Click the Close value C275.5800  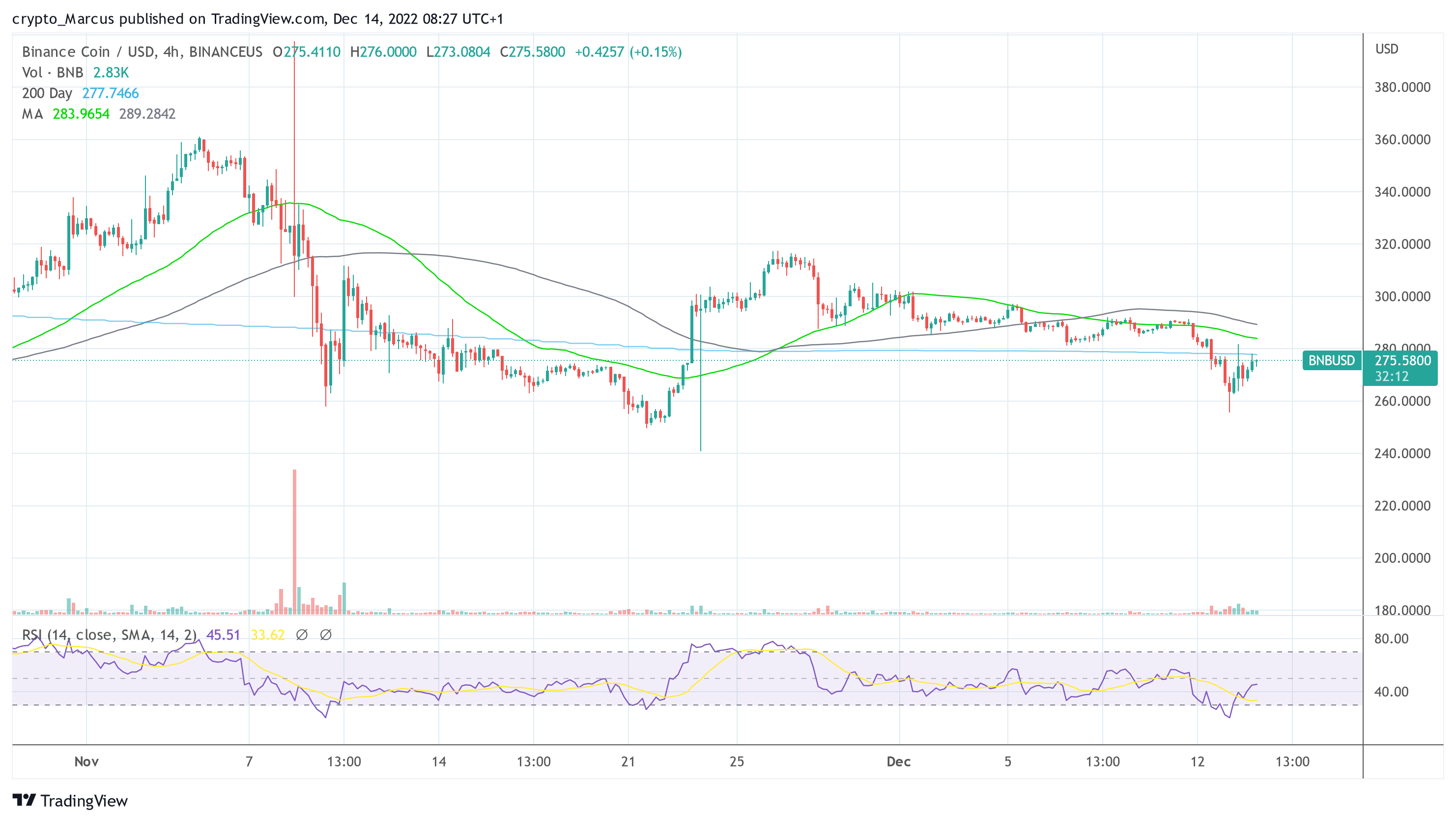(x=533, y=52)
